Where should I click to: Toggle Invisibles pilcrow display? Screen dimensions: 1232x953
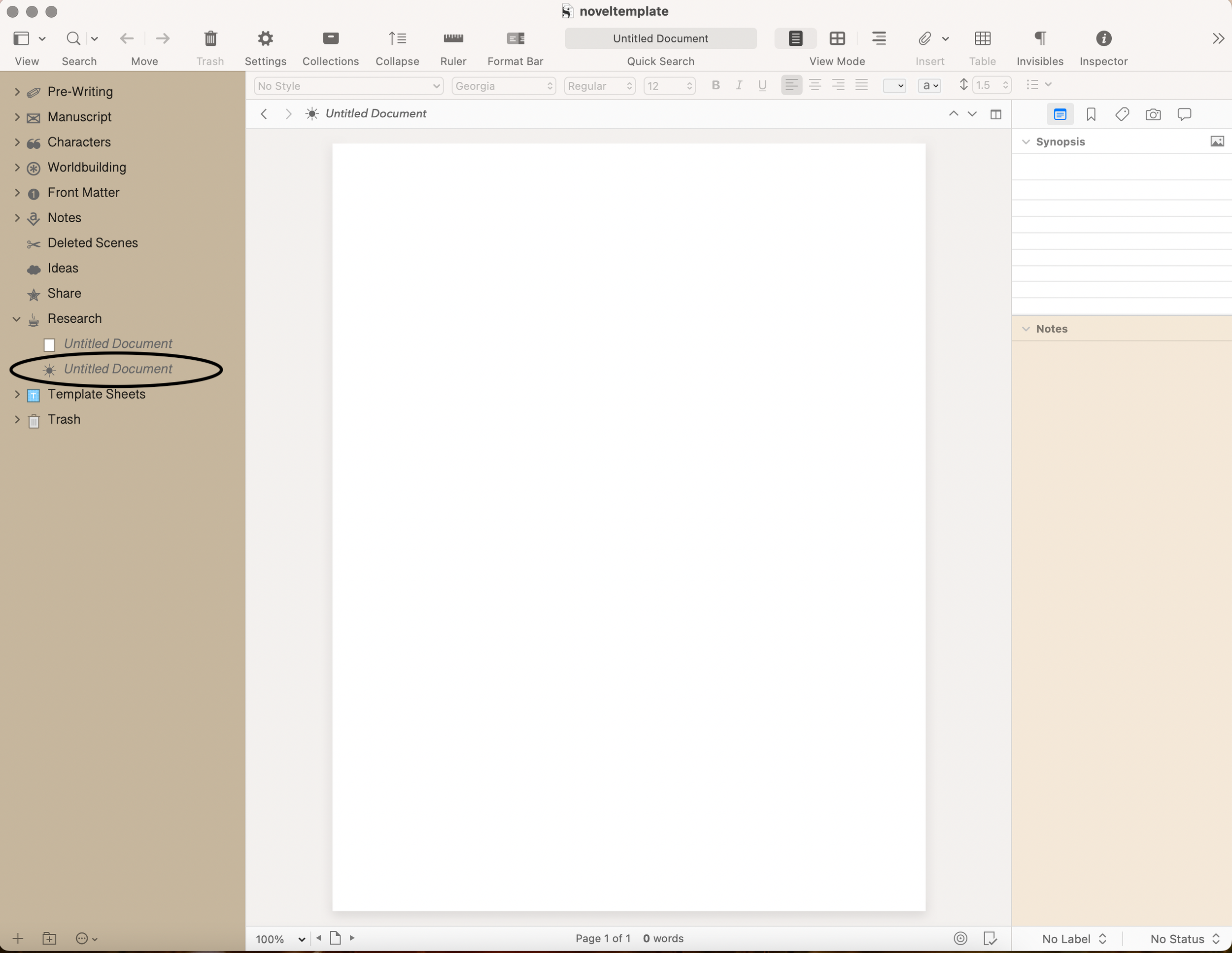(x=1040, y=38)
